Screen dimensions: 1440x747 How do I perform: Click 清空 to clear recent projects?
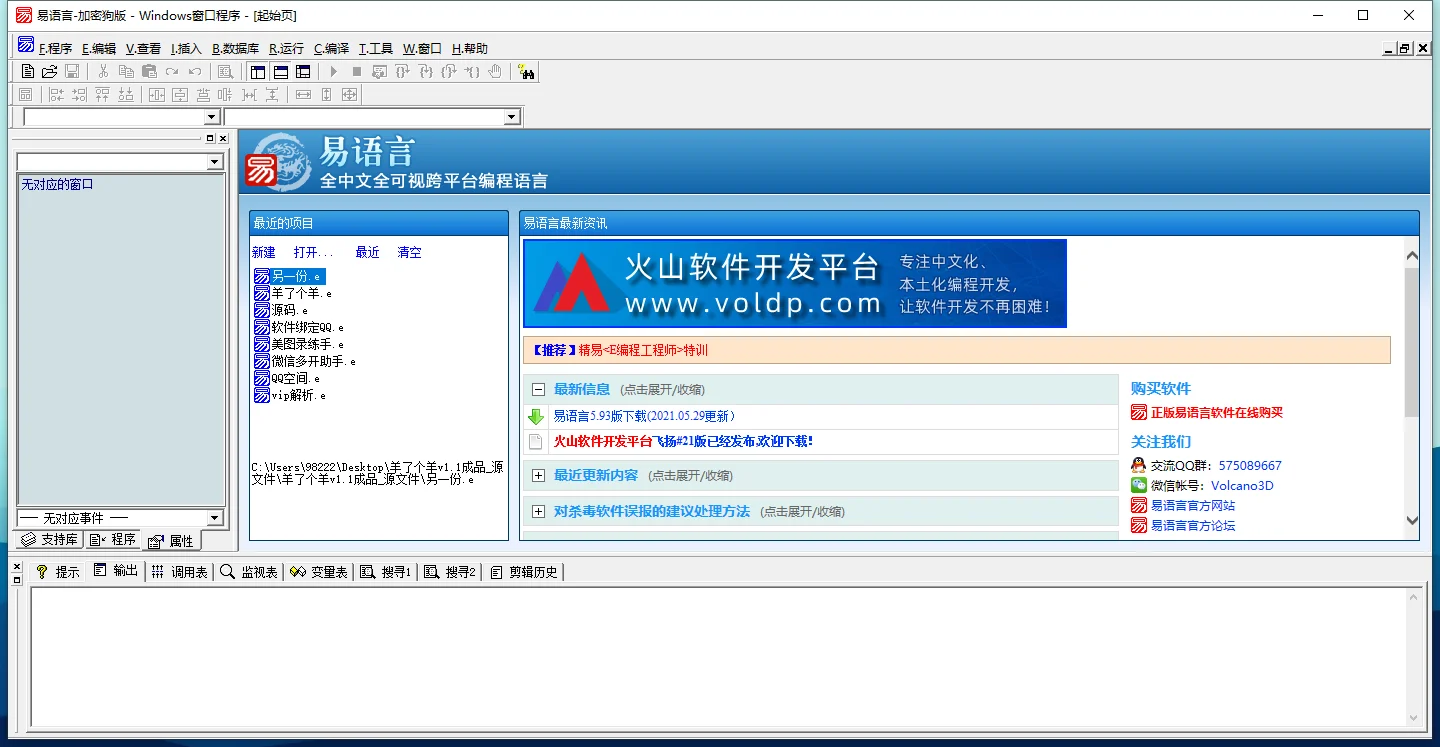pyautogui.click(x=408, y=252)
